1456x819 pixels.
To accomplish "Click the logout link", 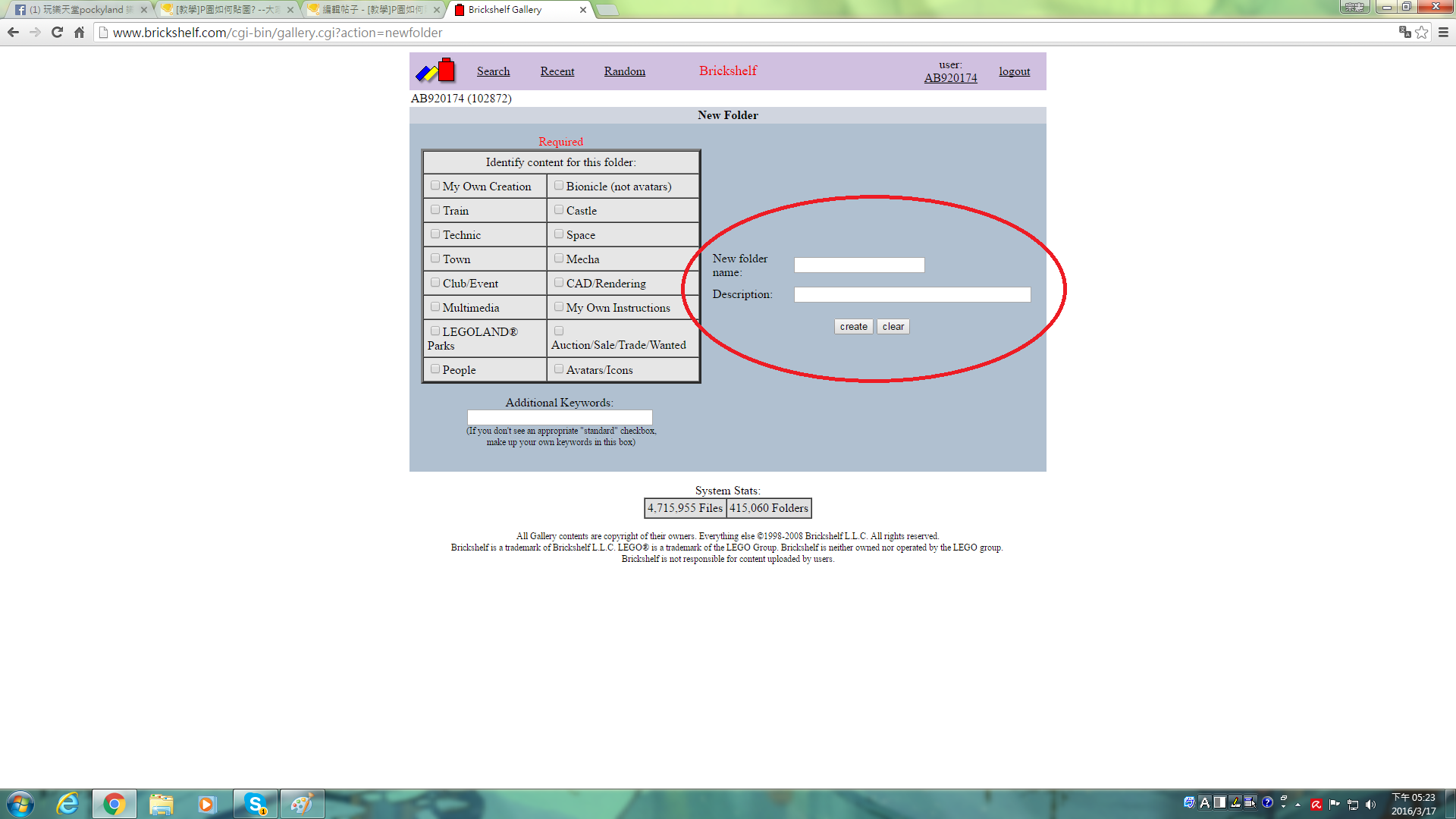I will (x=1014, y=71).
